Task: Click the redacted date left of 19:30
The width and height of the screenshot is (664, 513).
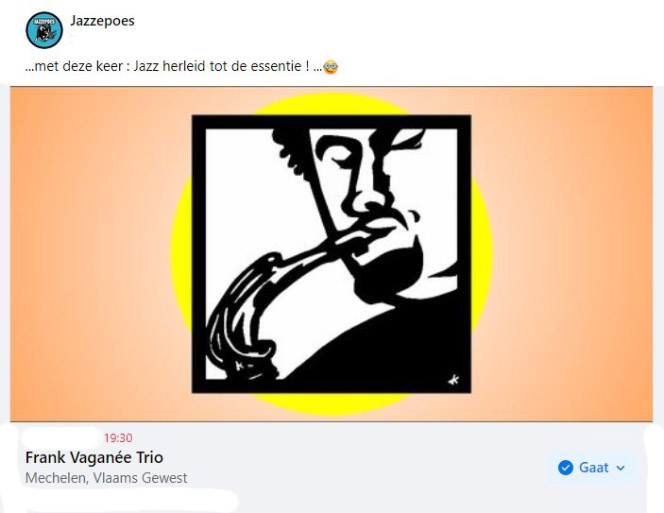Action: [x=63, y=437]
